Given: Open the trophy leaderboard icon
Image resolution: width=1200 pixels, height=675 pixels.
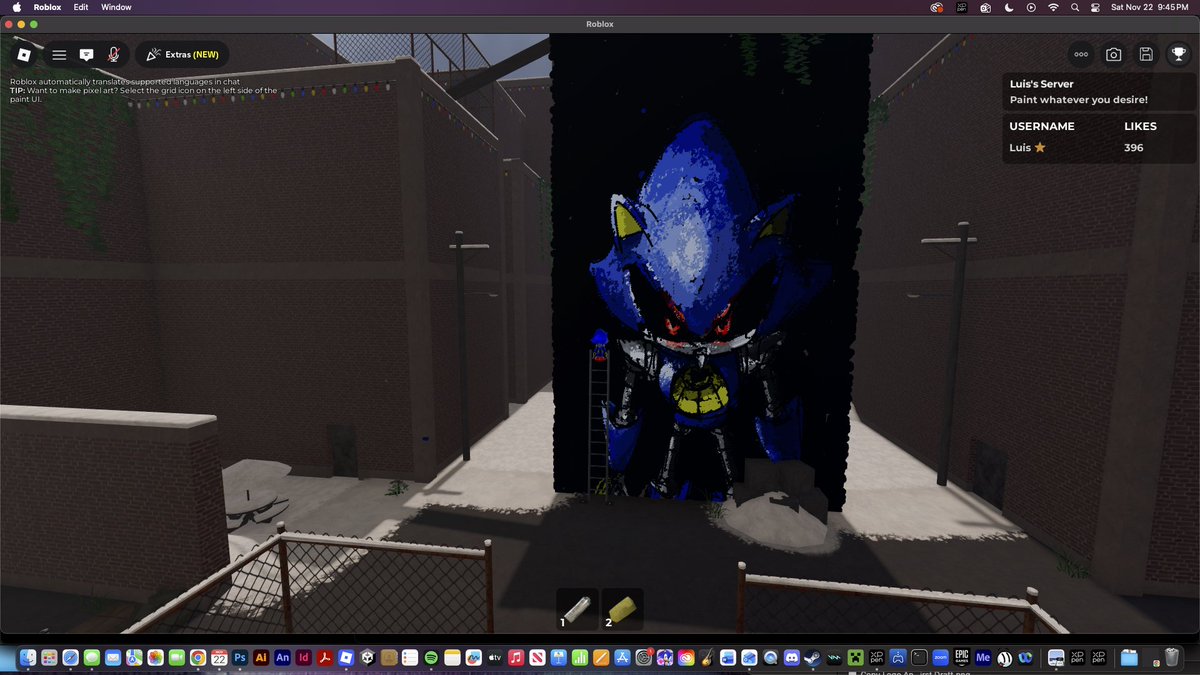Looking at the screenshot, I should click(x=1179, y=55).
